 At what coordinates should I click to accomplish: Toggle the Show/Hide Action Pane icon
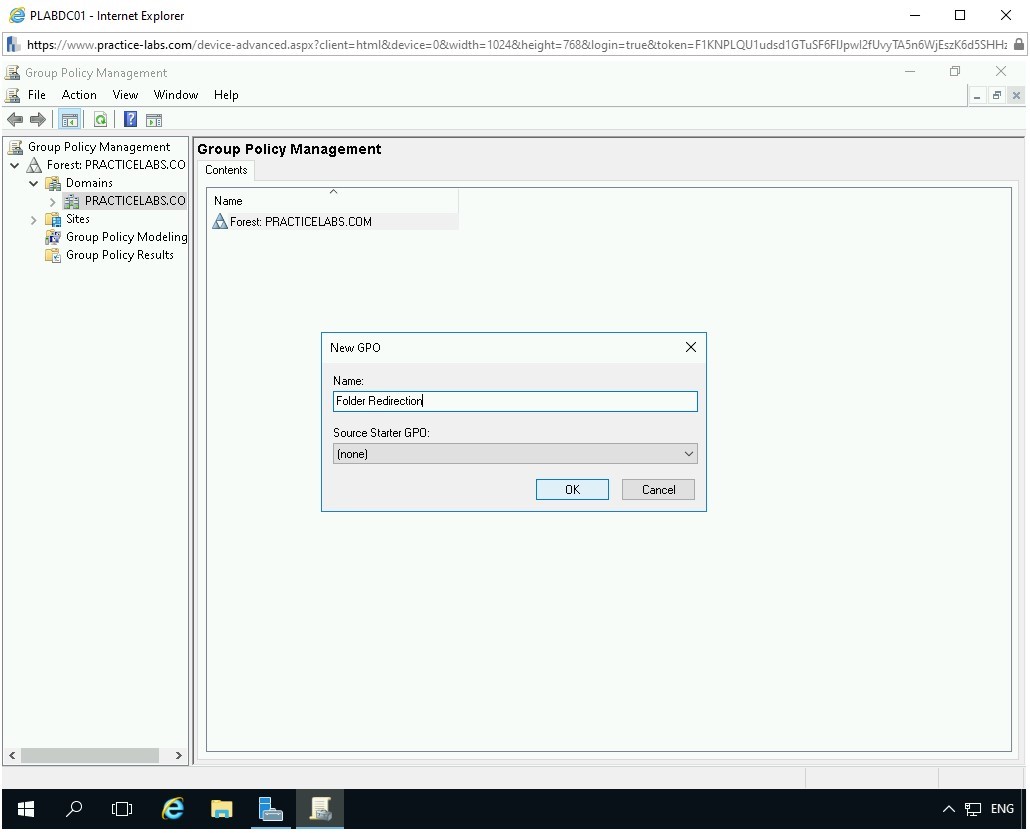tap(154, 120)
